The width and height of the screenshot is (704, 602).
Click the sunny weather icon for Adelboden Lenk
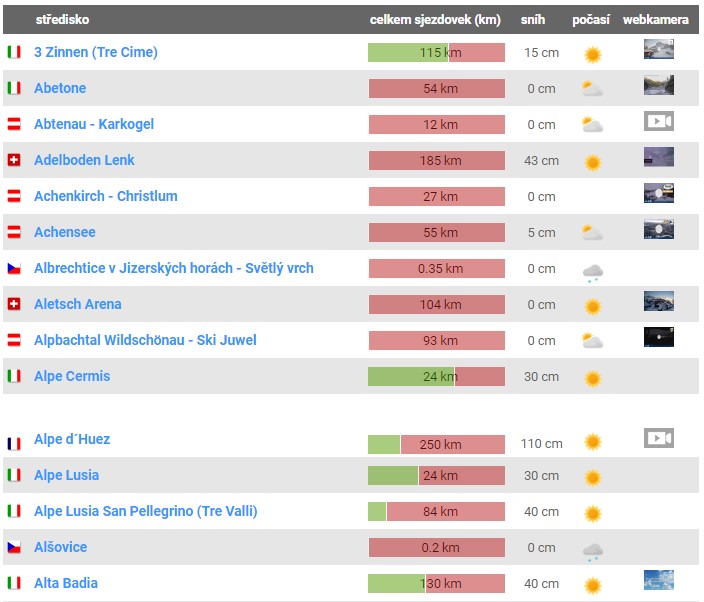click(x=592, y=162)
